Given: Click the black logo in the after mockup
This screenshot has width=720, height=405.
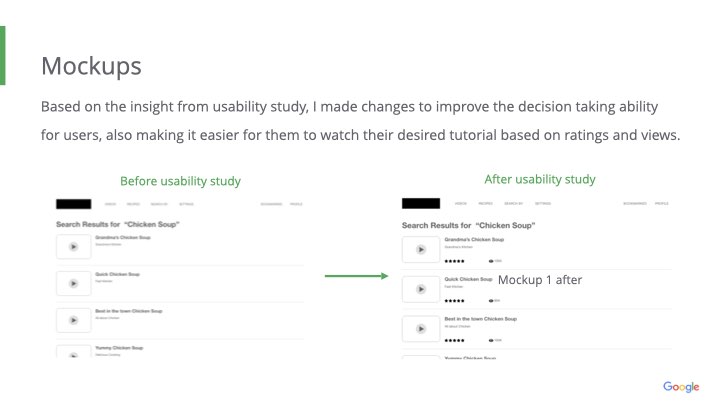Looking at the screenshot, I should 420,203.
